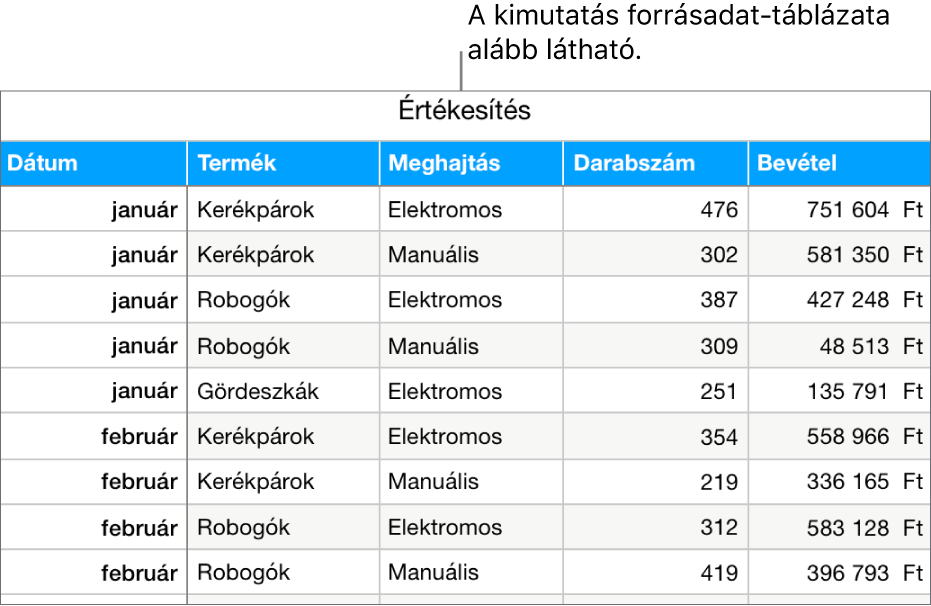The image size is (931, 606).
Task: Click the revenue cell 583 128 Ft
Action: pyautogui.click(x=864, y=528)
